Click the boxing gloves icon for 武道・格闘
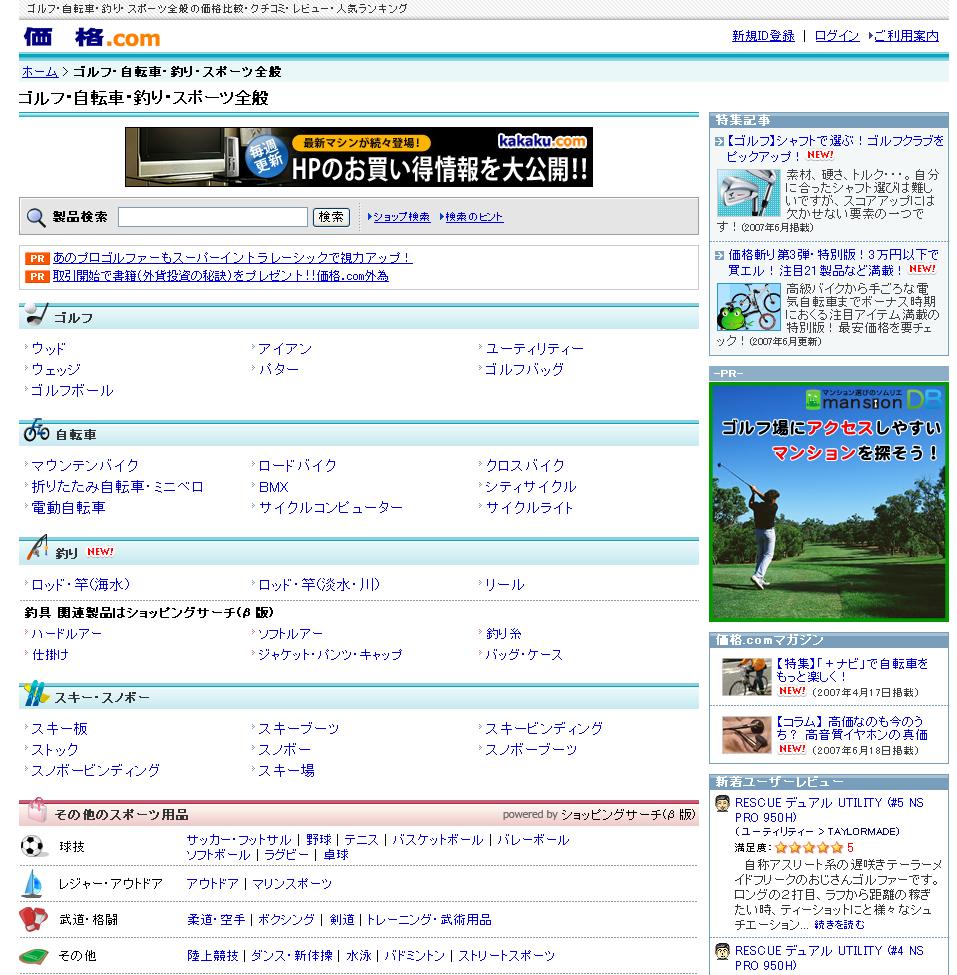Screen dimensions: 957x975 pyautogui.click(x=33, y=919)
